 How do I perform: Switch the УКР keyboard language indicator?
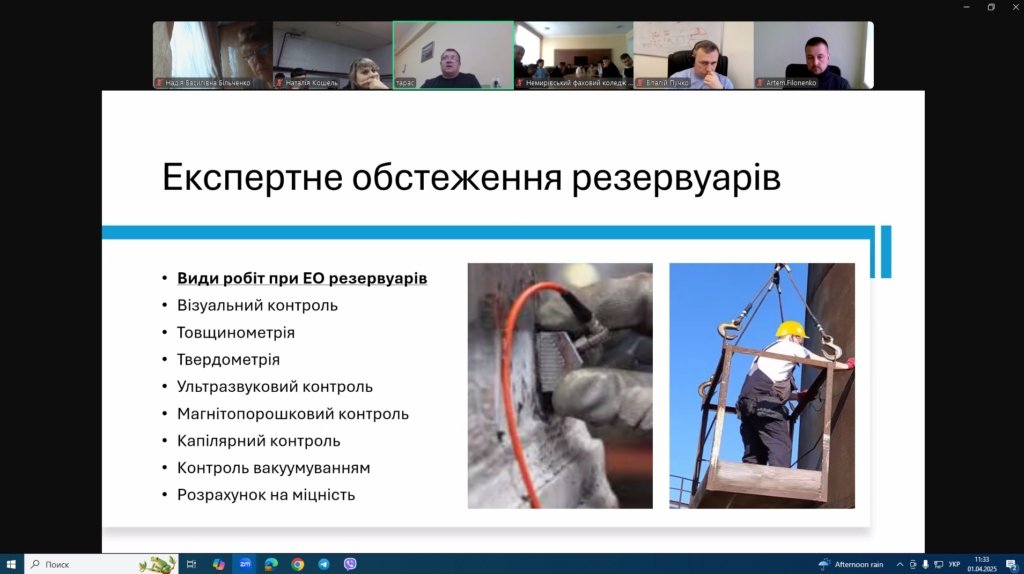point(954,564)
